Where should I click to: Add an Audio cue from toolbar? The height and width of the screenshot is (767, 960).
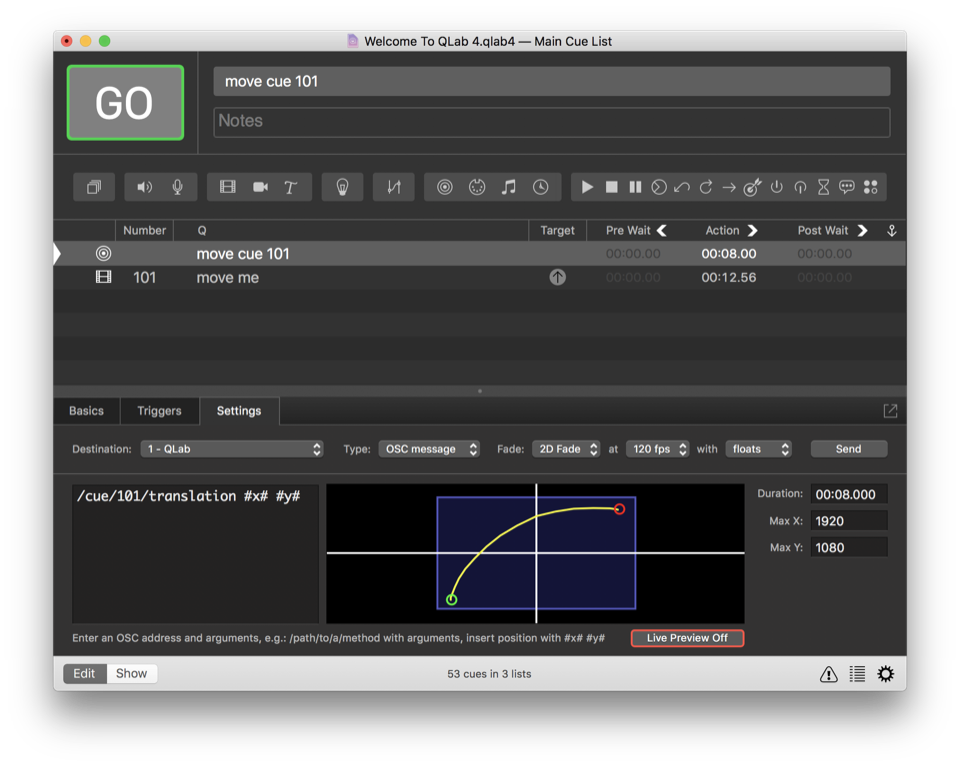tap(145, 187)
